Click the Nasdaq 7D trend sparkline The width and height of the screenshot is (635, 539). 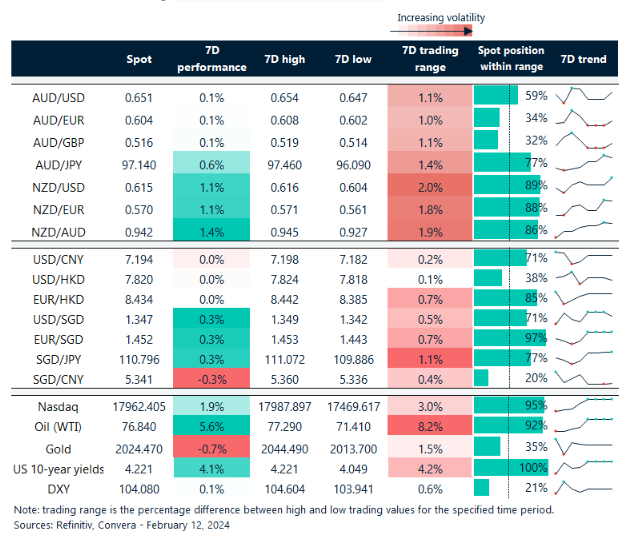[584, 407]
